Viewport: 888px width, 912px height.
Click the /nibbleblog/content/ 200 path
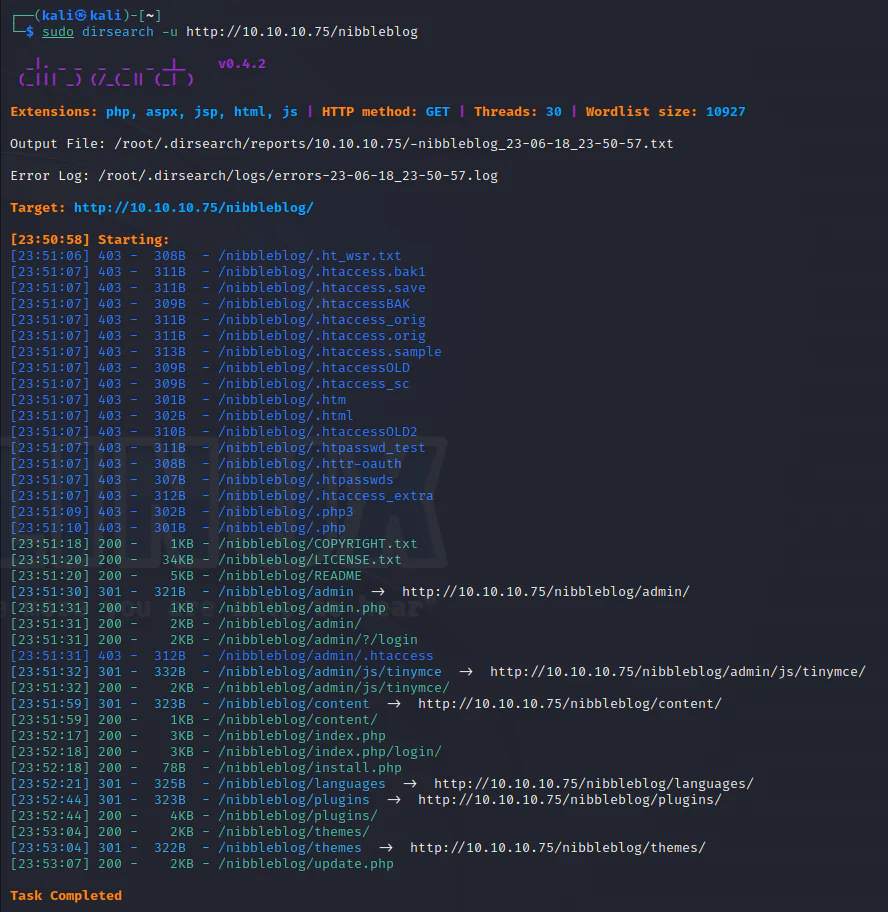coord(298,719)
